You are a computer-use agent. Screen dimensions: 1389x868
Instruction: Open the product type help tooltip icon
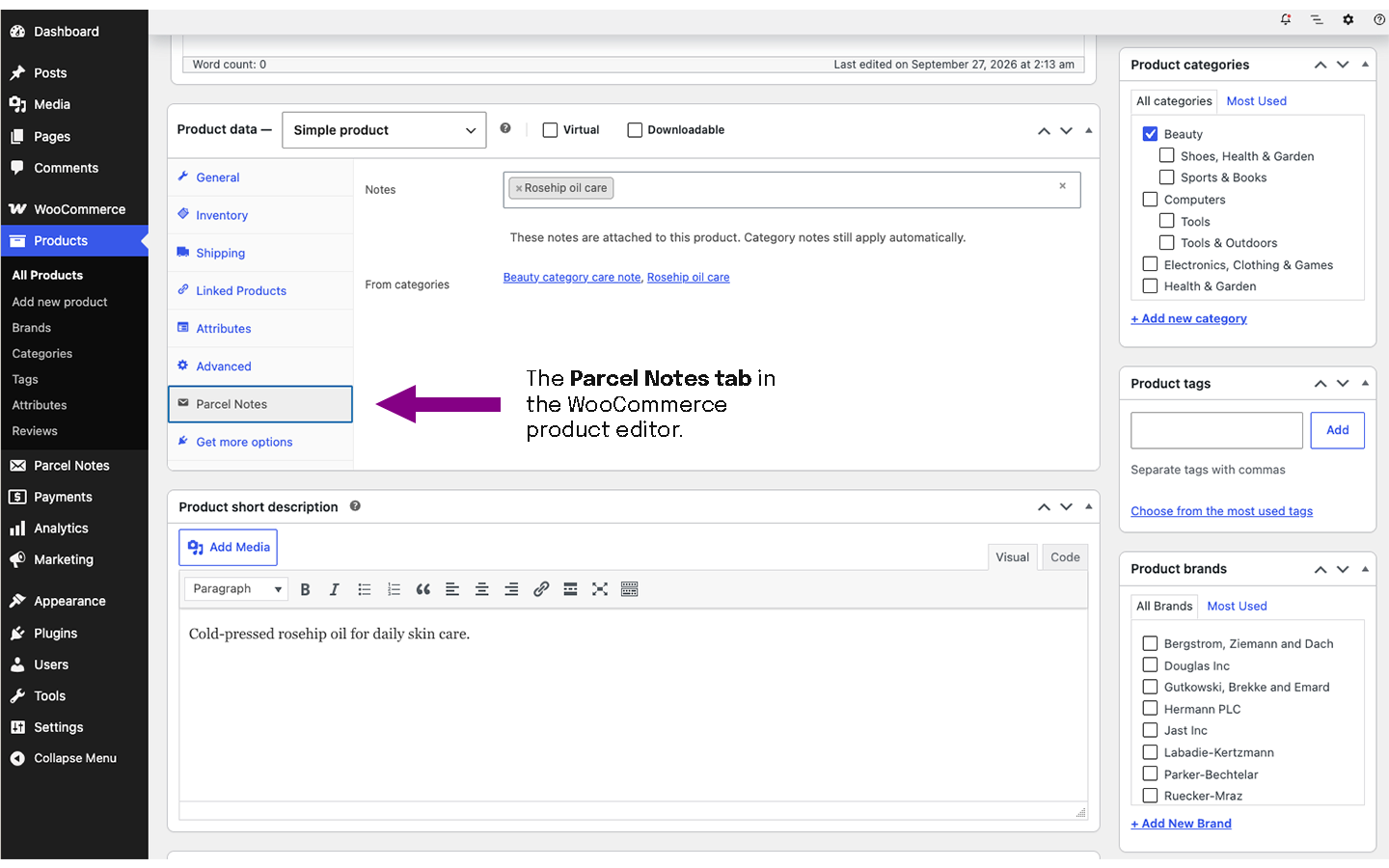point(505,128)
